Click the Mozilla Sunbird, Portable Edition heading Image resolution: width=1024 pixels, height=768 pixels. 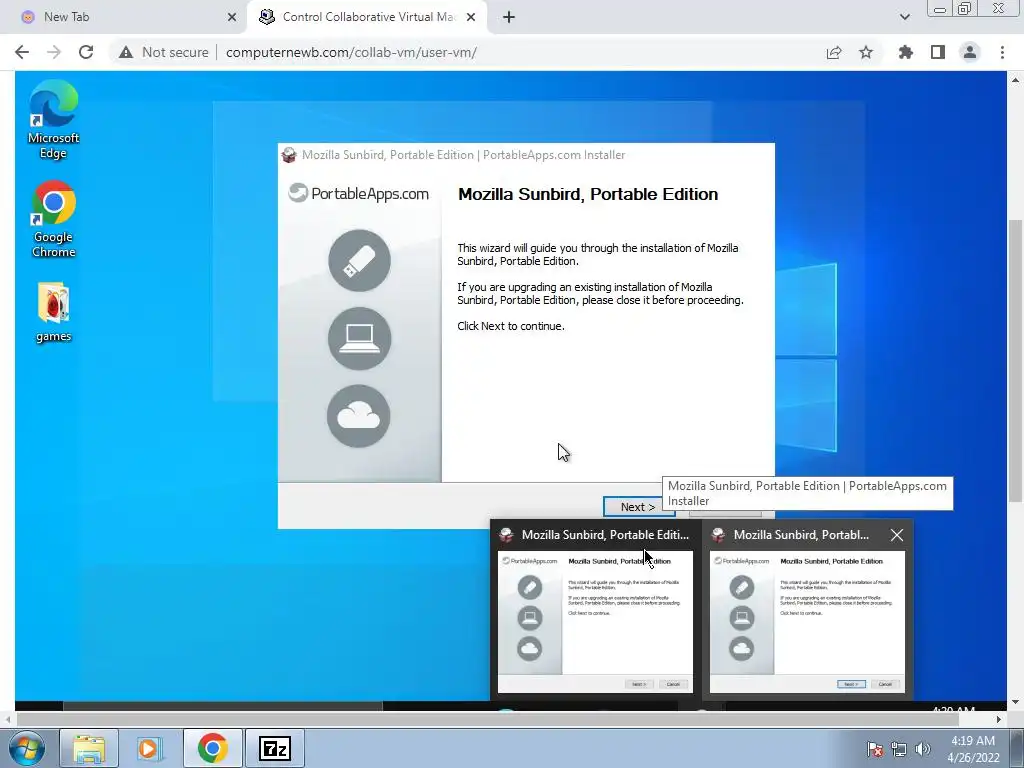[x=588, y=194]
